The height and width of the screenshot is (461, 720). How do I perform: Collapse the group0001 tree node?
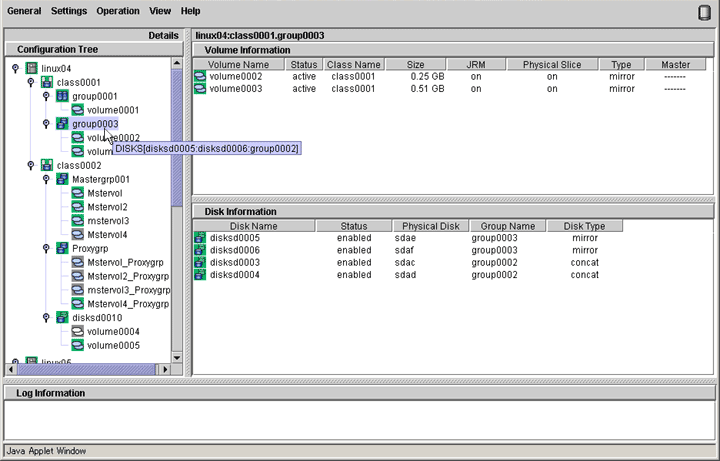[x=46, y=96]
